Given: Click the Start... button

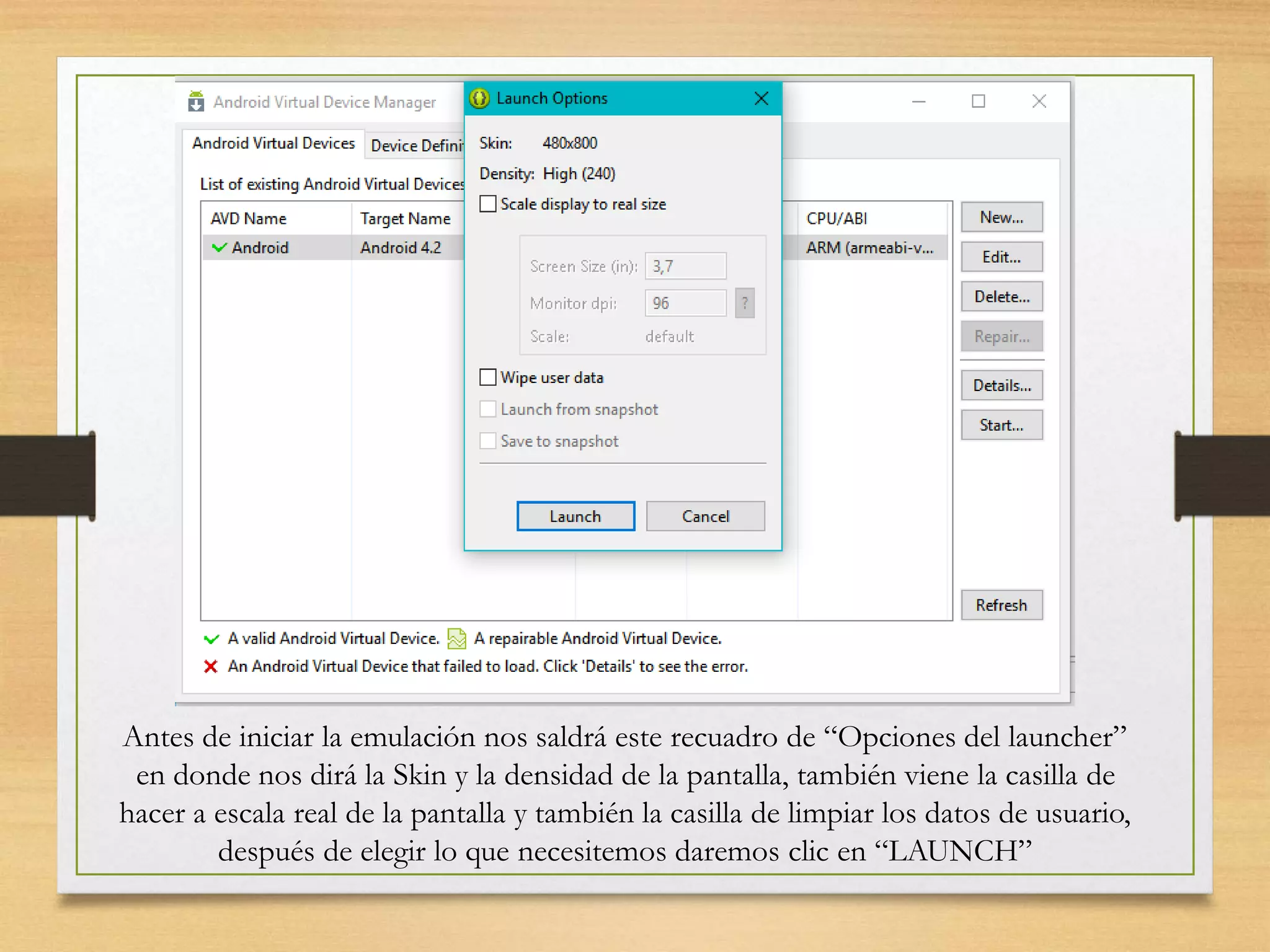Looking at the screenshot, I should (x=1002, y=425).
